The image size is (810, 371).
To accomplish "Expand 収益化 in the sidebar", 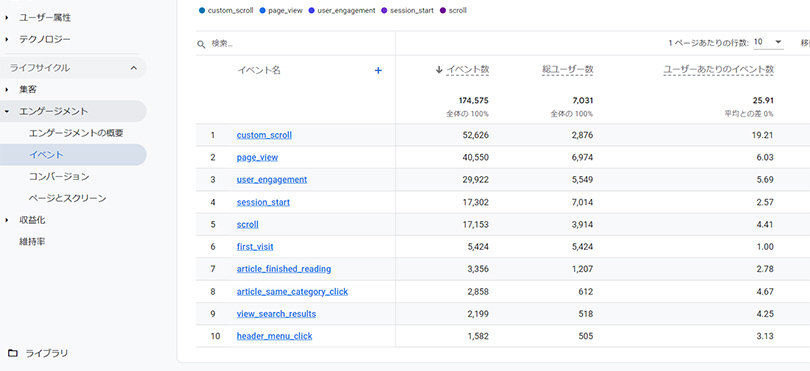I will click(7, 220).
